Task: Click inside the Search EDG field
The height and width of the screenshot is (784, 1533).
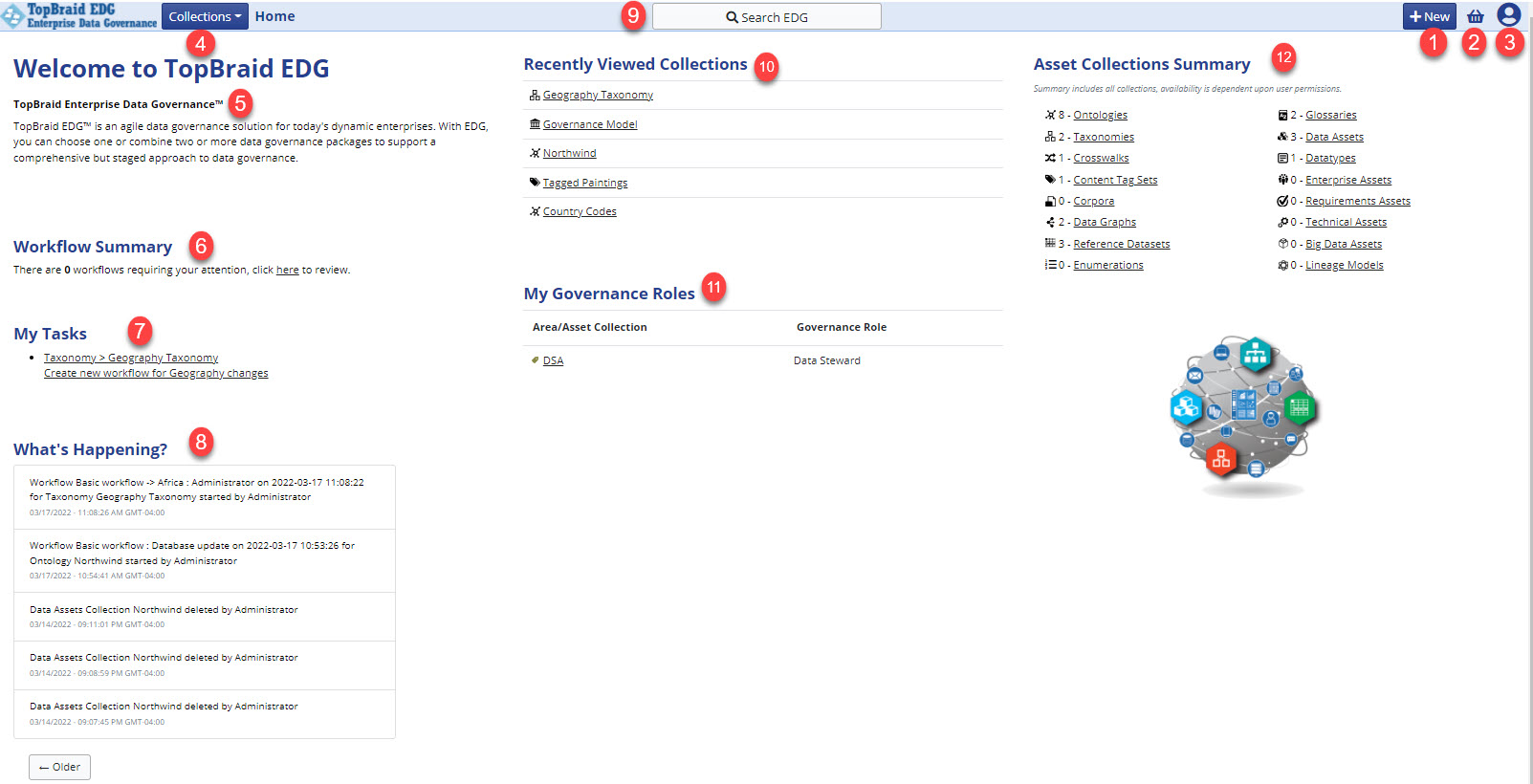Action: 766,17
